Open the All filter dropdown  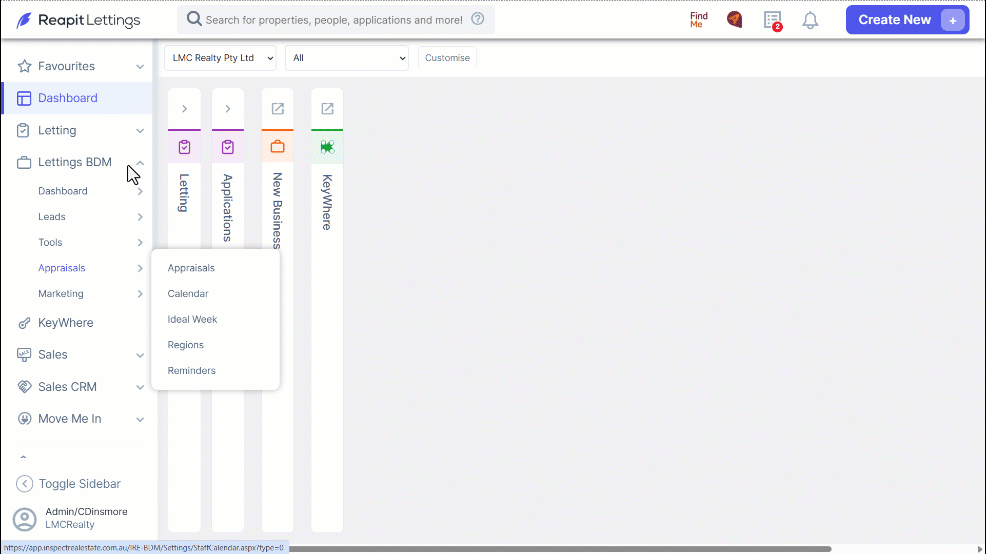(x=346, y=58)
